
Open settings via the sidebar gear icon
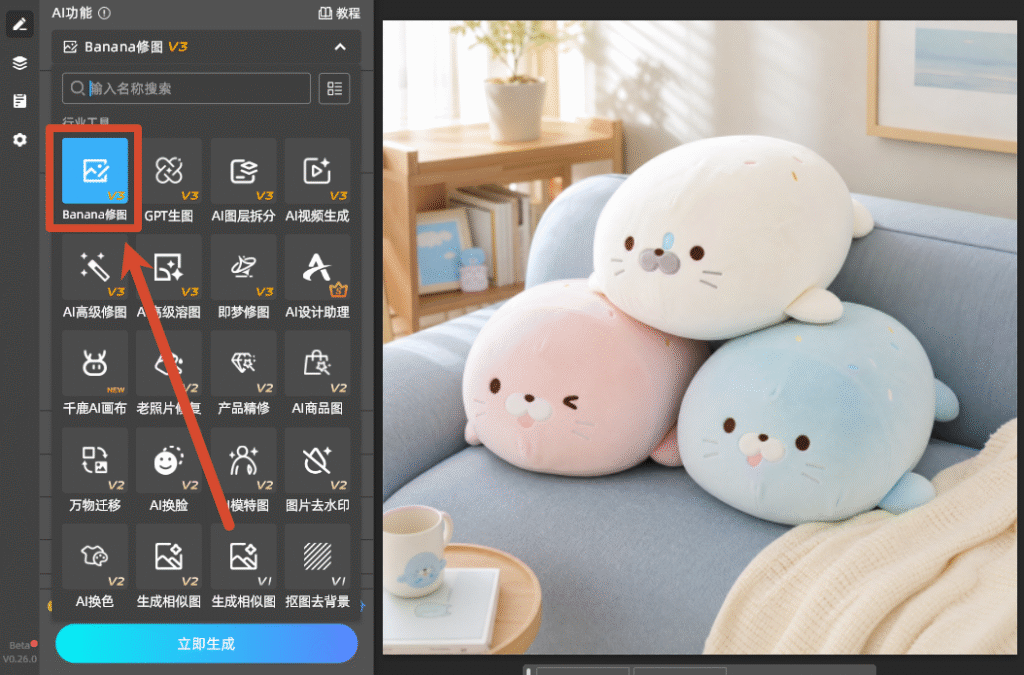(20, 140)
